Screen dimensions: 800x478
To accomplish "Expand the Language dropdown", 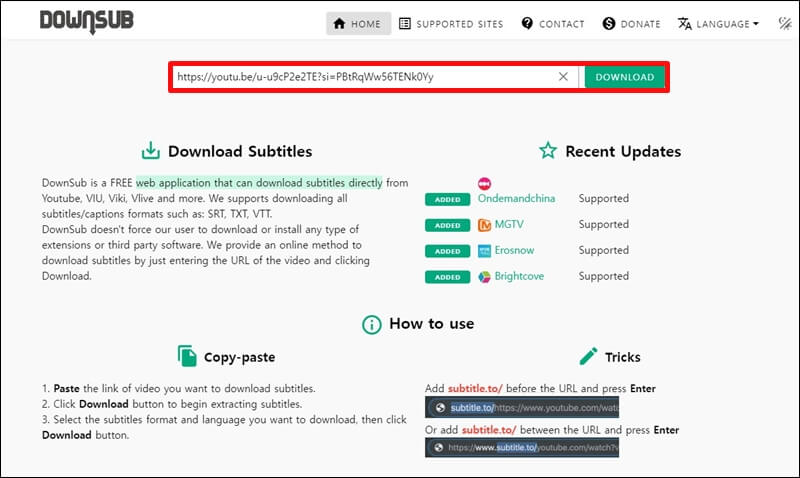I will [x=718, y=24].
